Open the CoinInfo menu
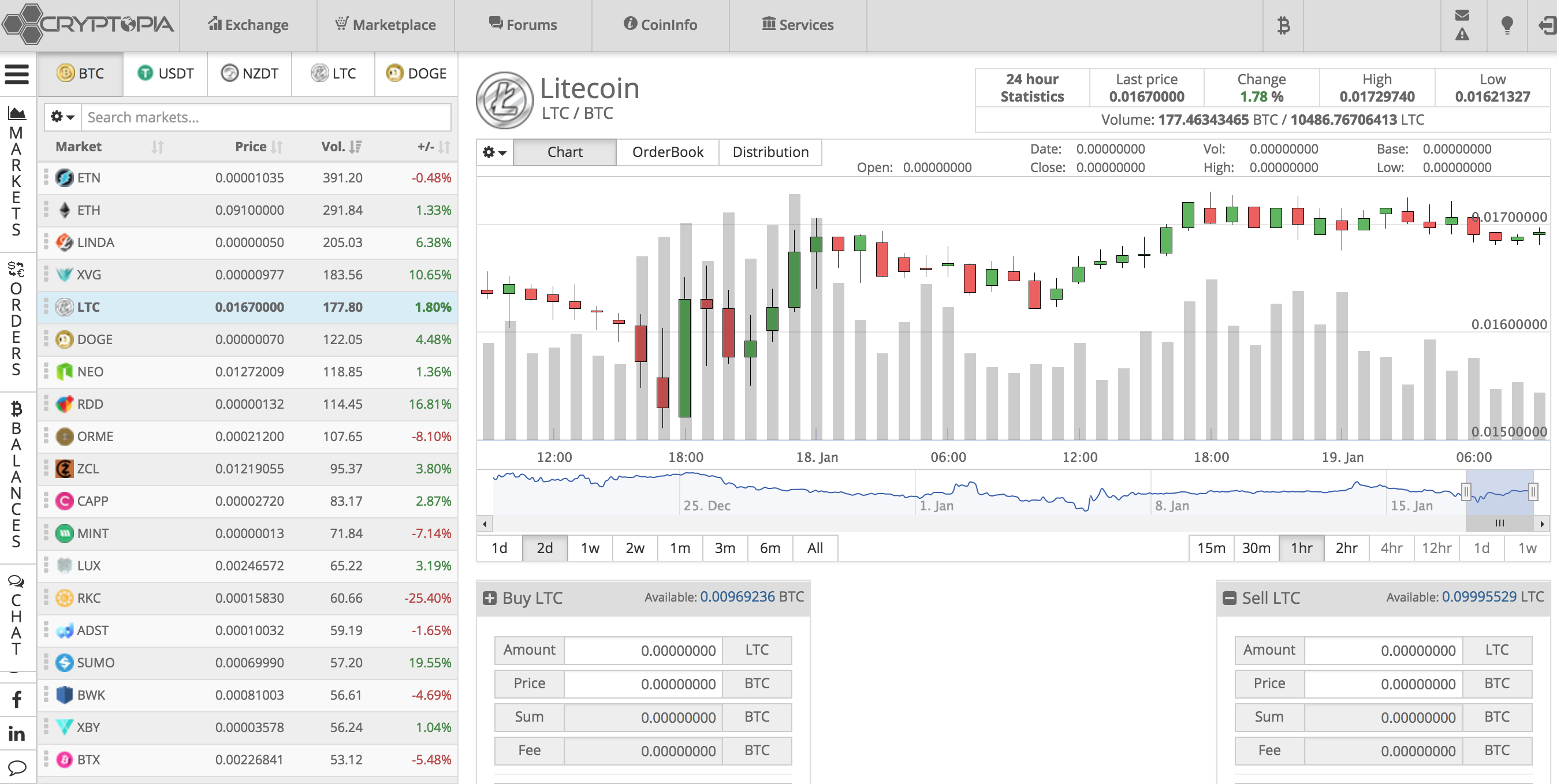1557x784 pixels. click(660, 25)
